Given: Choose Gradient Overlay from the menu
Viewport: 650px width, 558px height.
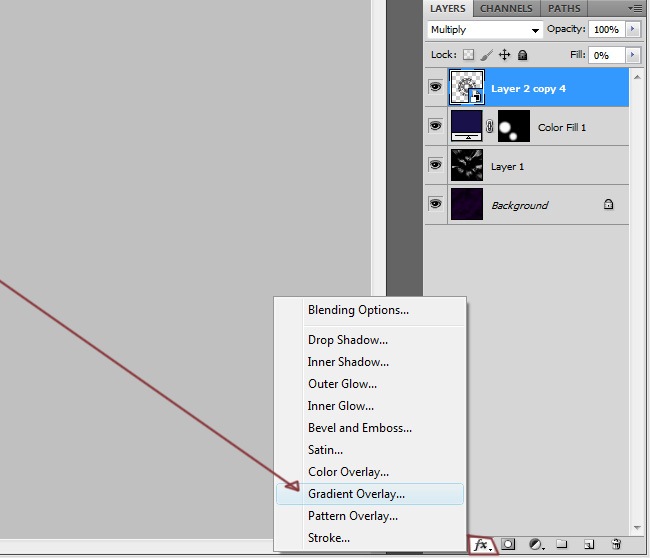Looking at the screenshot, I should (370, 494).
